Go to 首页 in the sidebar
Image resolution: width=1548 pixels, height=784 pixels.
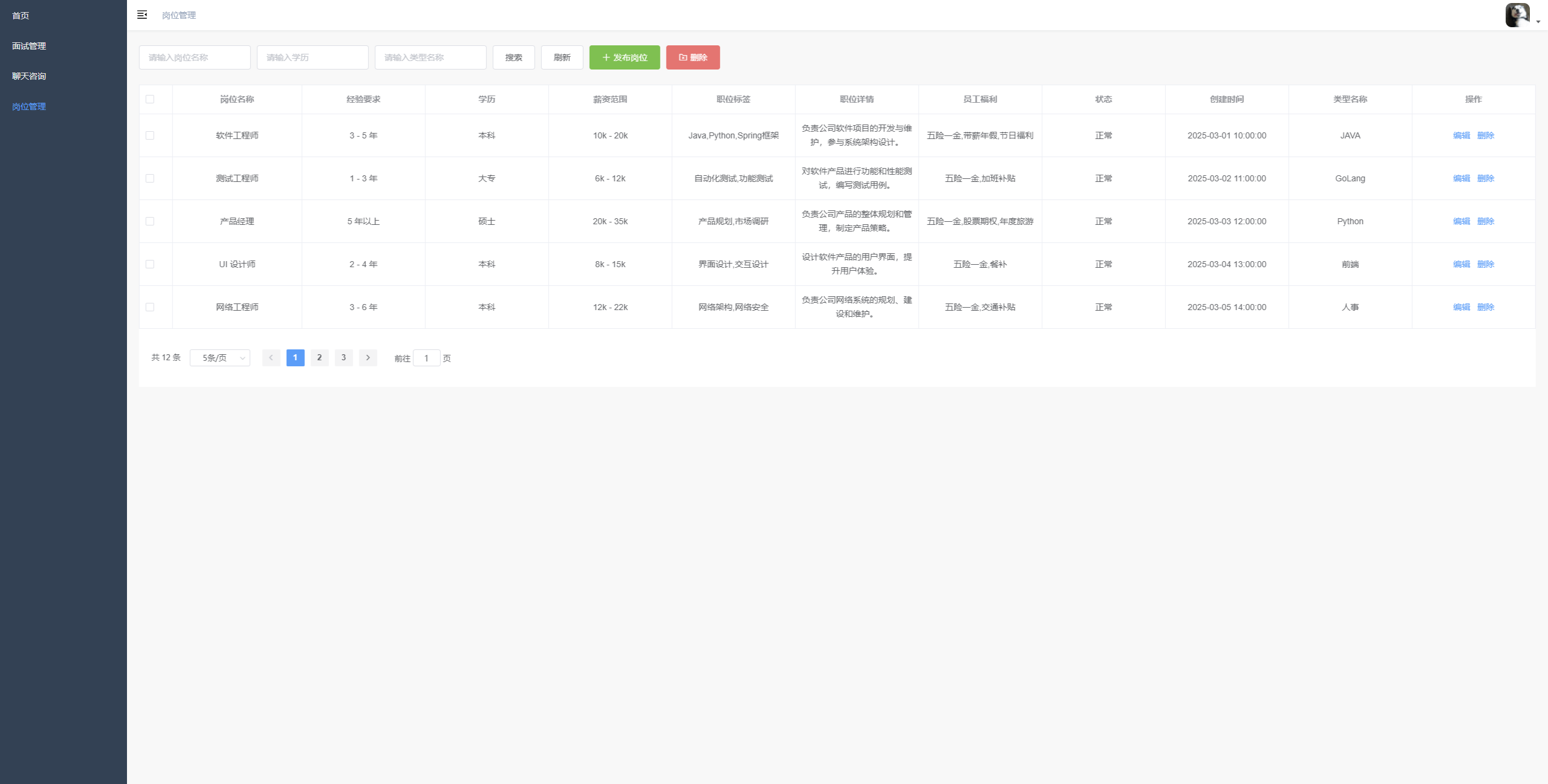[21, 16]
